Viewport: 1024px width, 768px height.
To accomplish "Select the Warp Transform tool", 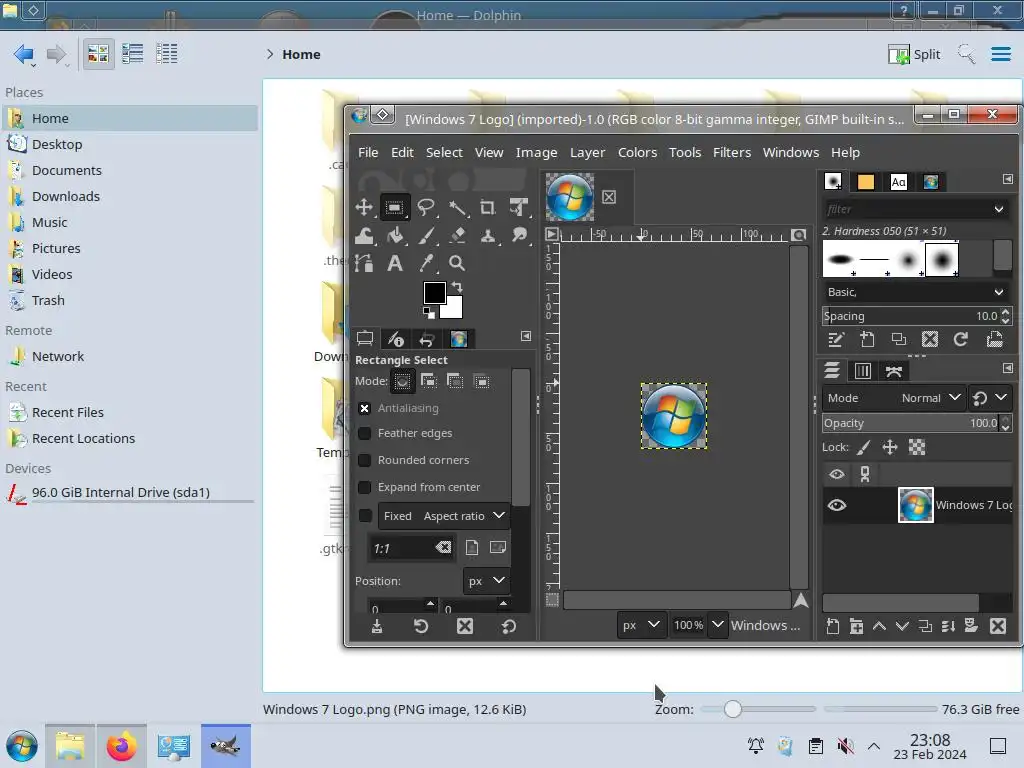I will (364, 236).
